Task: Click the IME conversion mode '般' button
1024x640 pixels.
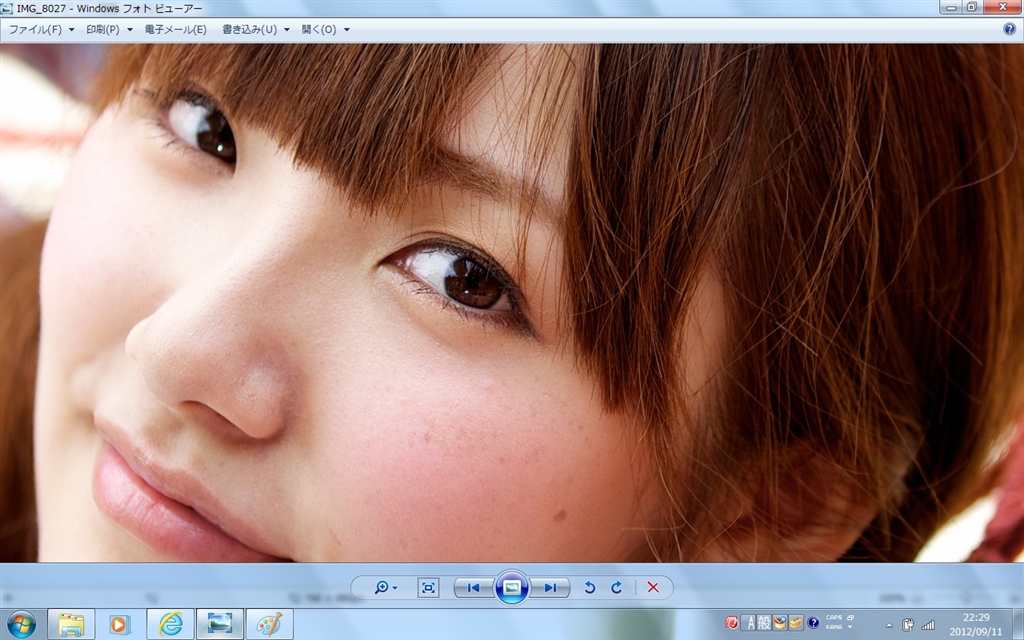Action: click(764, 623)
